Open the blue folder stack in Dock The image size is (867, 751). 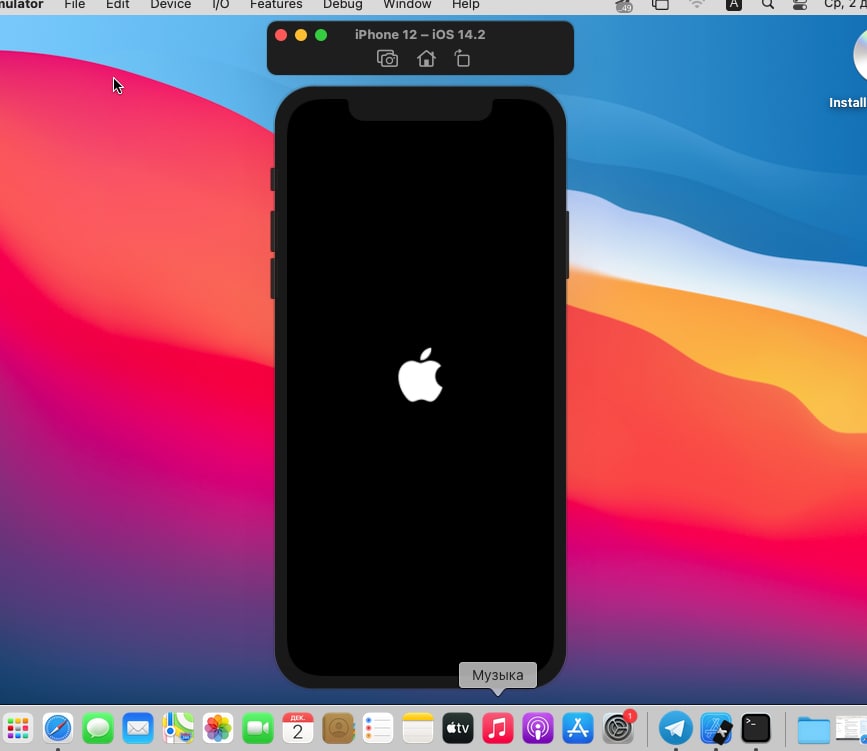pyautogui.click(x=813, y=729)
